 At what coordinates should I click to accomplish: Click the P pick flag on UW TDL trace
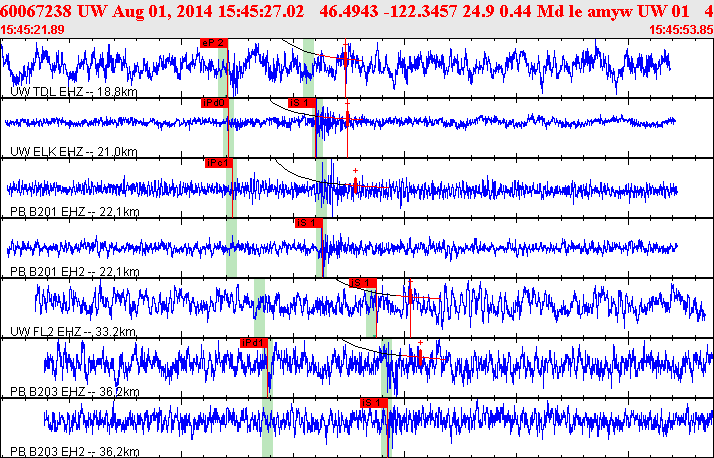tap(214, 43)
